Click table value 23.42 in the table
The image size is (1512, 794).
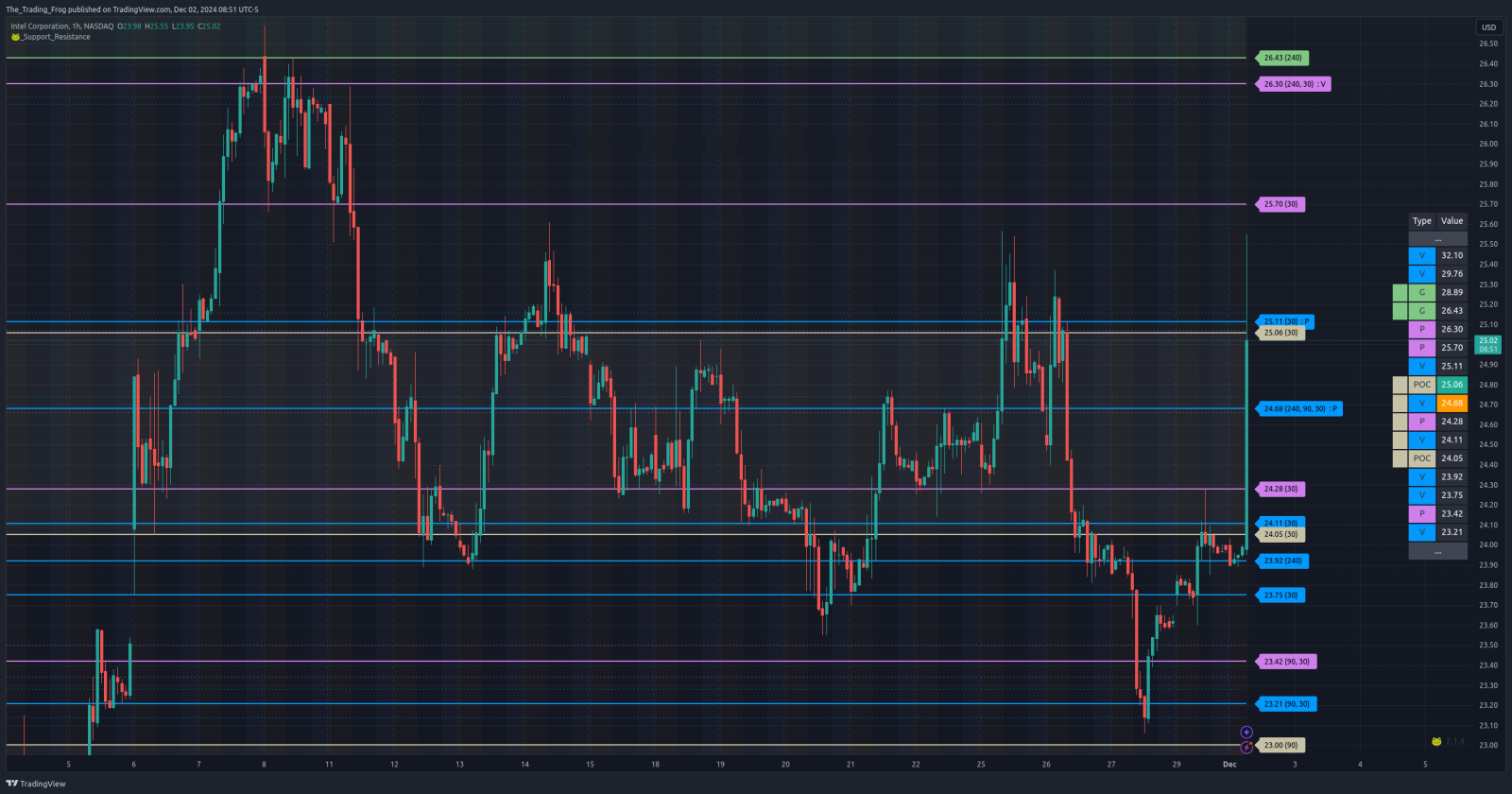(1452, 514)
